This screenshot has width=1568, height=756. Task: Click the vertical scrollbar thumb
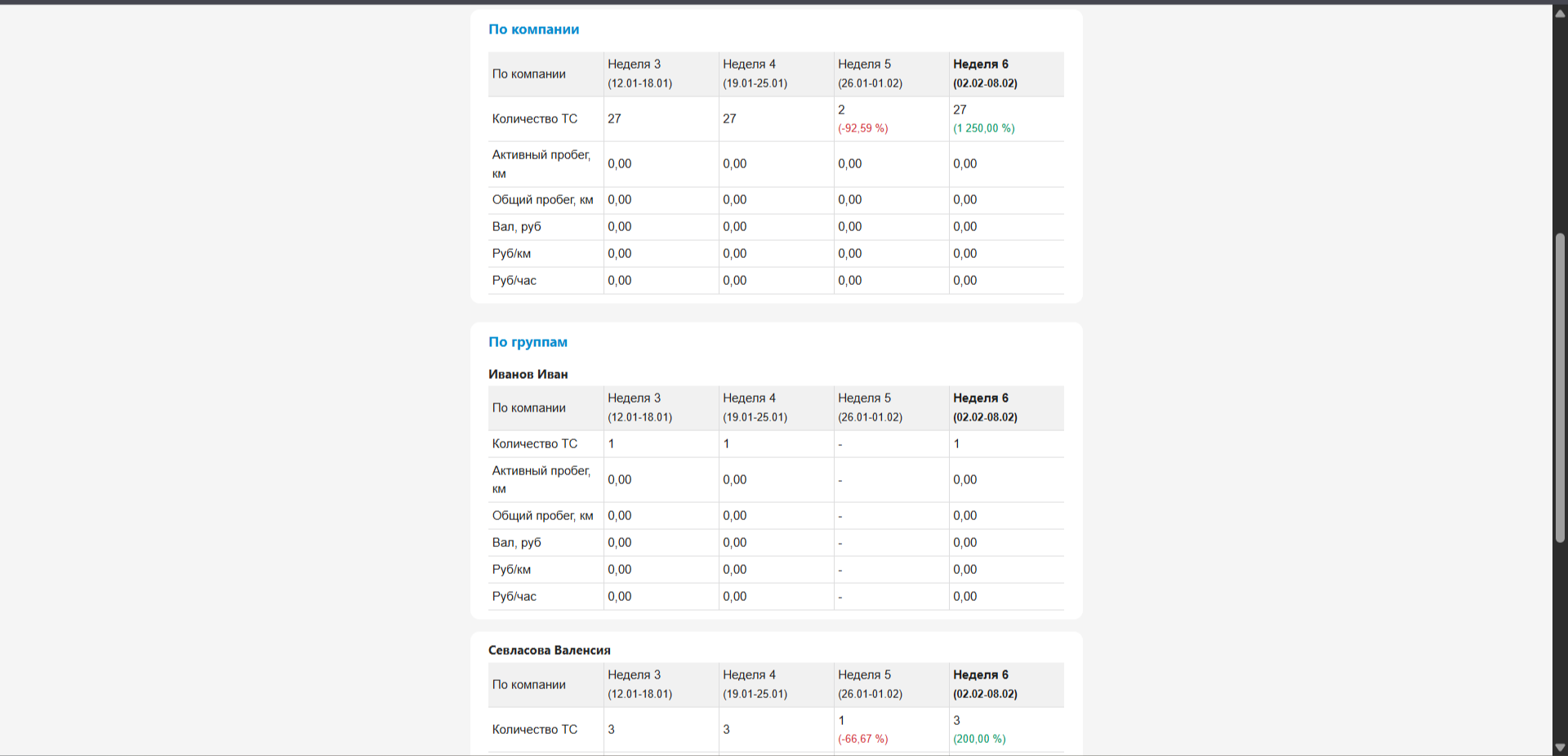point(1560,388)
